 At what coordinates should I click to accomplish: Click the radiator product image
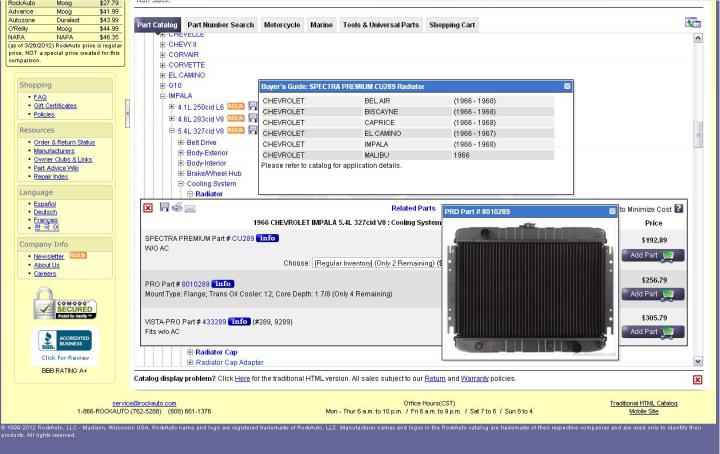530,288
